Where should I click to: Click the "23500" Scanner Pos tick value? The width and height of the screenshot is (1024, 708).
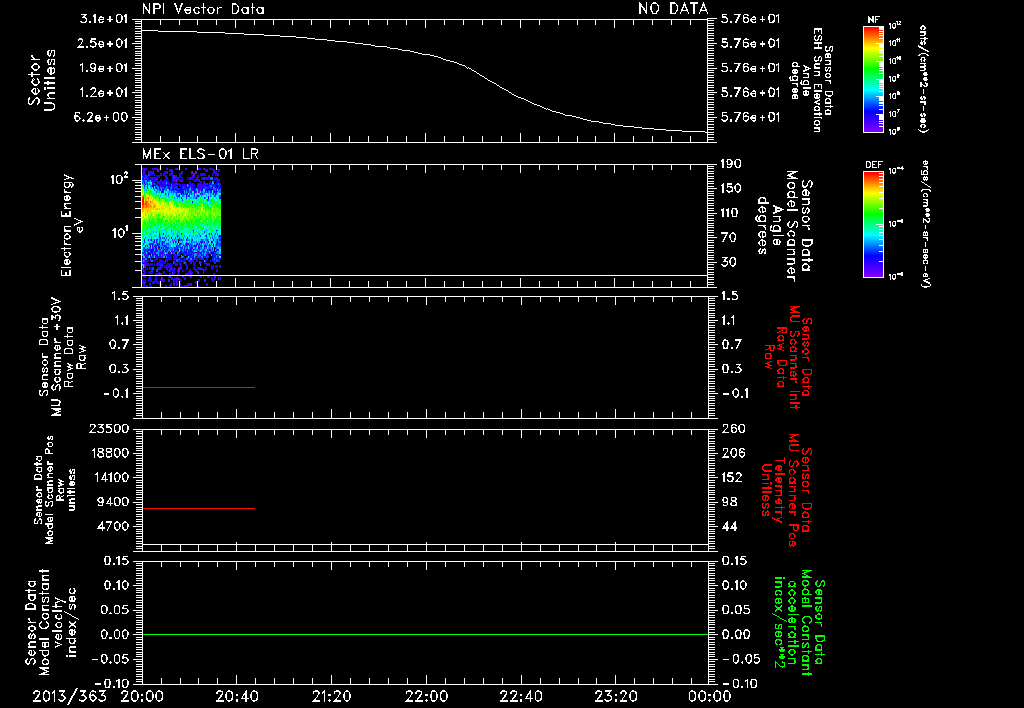[x=108, y=428]
